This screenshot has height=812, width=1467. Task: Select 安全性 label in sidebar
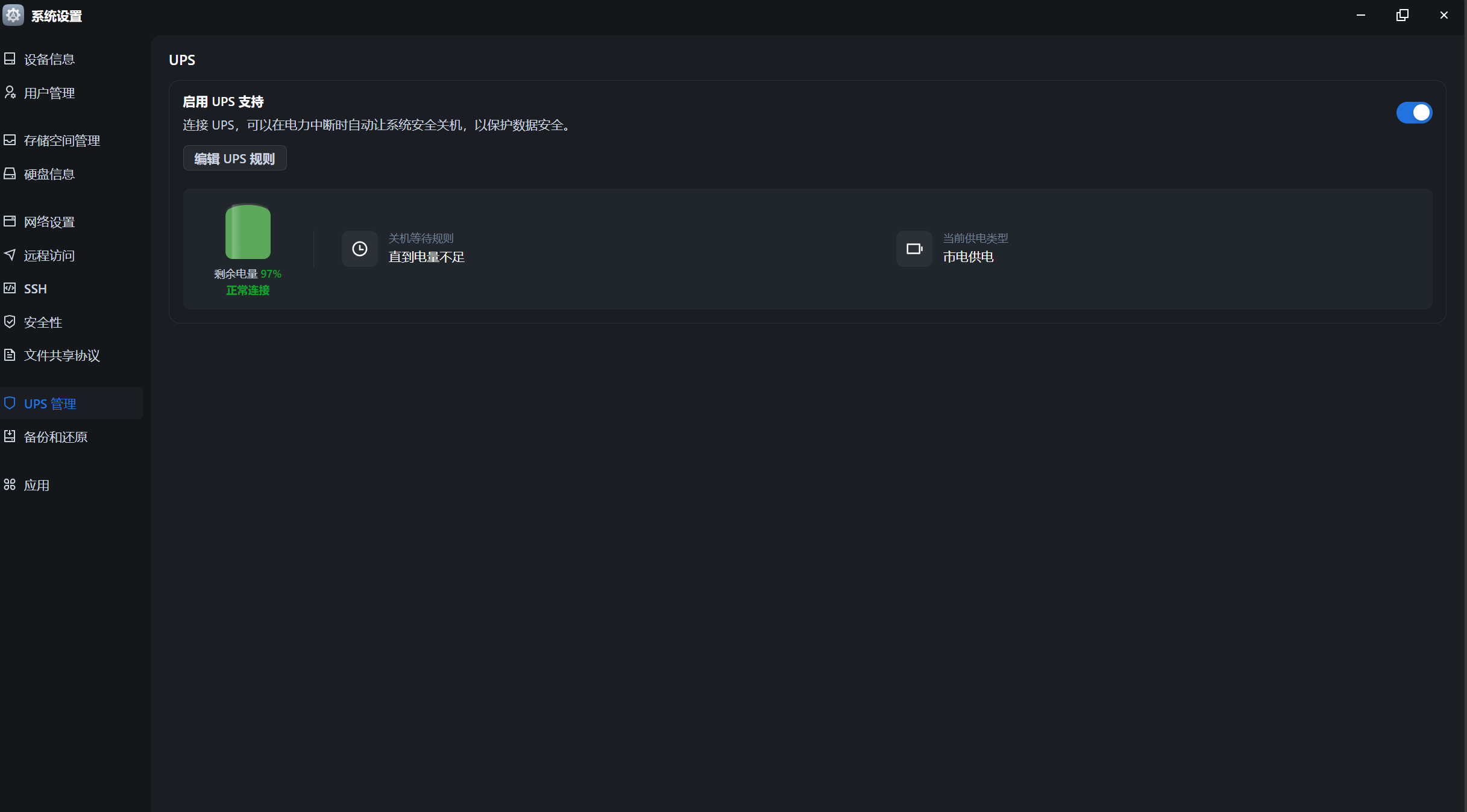[43, 322]
